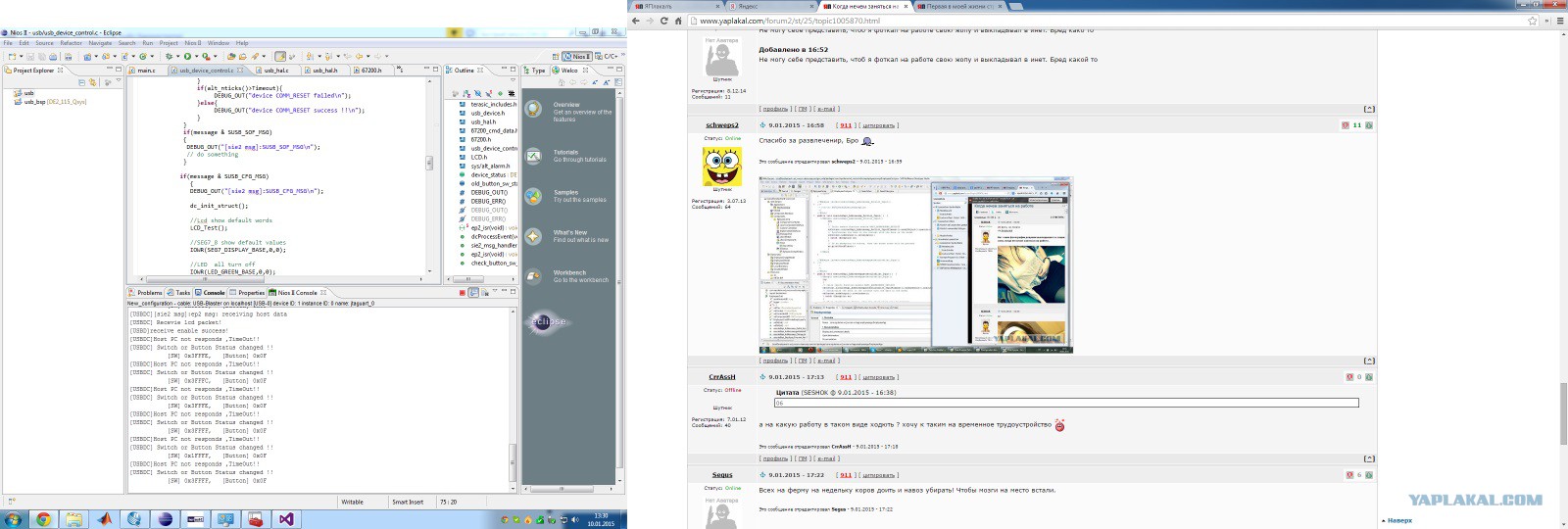The image size is (1568, 529).
Task: Open the Refactor menu in Eclipse
Action: tap(71, 43)
